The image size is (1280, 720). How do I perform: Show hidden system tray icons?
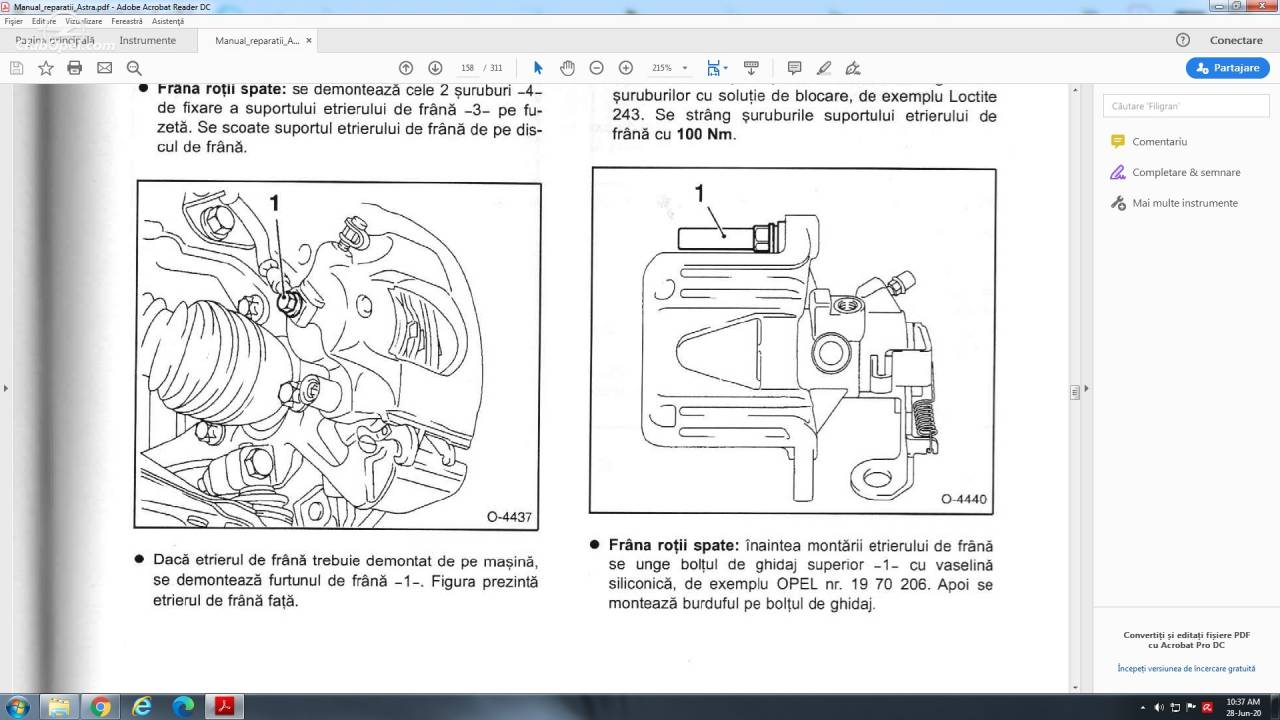coord(1145,707)
